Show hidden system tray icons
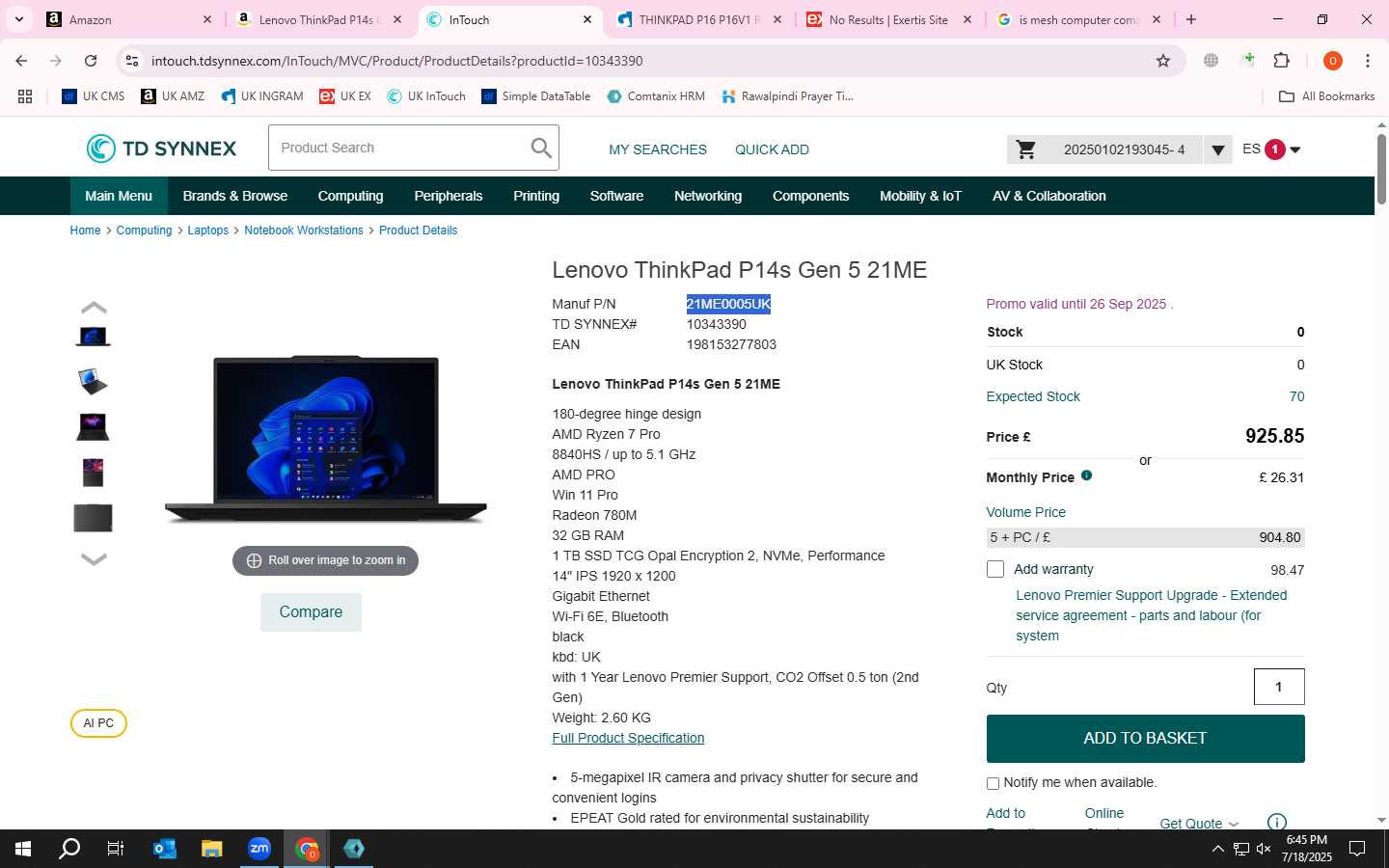1389x868 pixels. 1217,849
